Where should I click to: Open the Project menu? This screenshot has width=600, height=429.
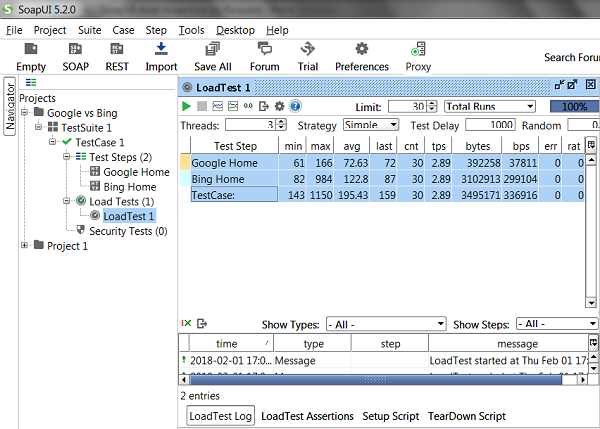(50, 30)
